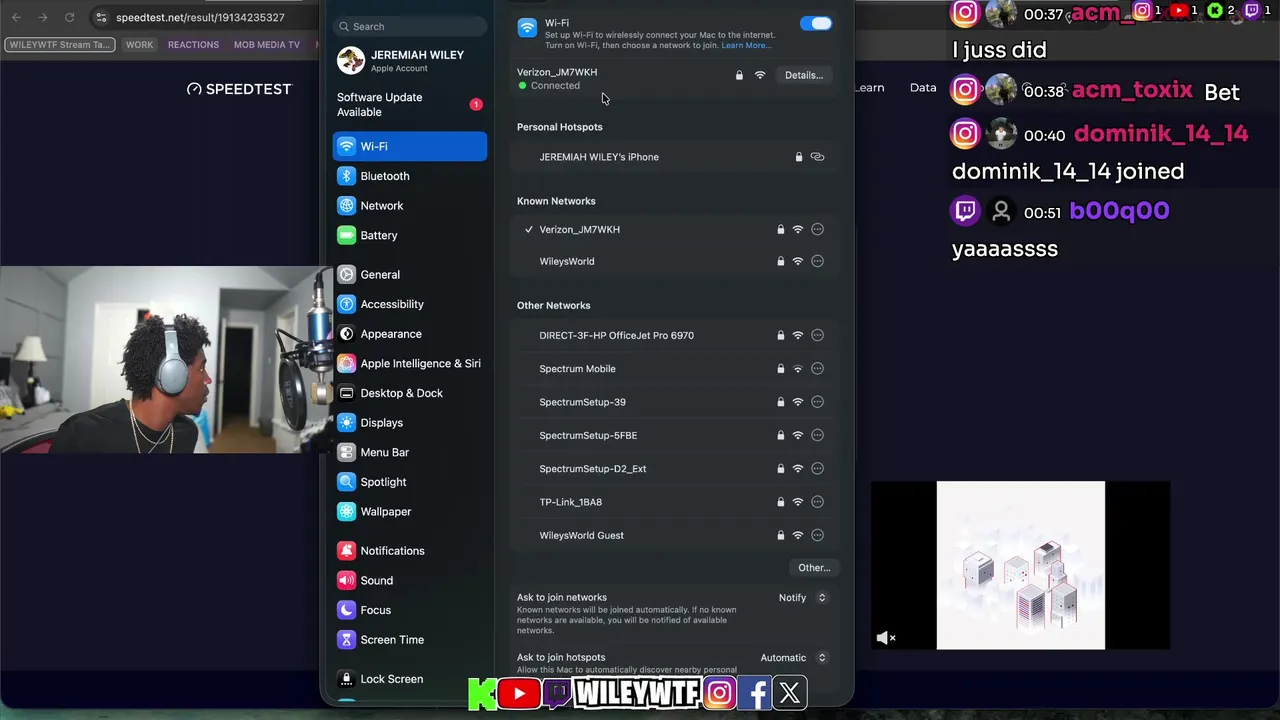Open Accessibility settings
The image size is (1280, 720).
coord(409,304)
